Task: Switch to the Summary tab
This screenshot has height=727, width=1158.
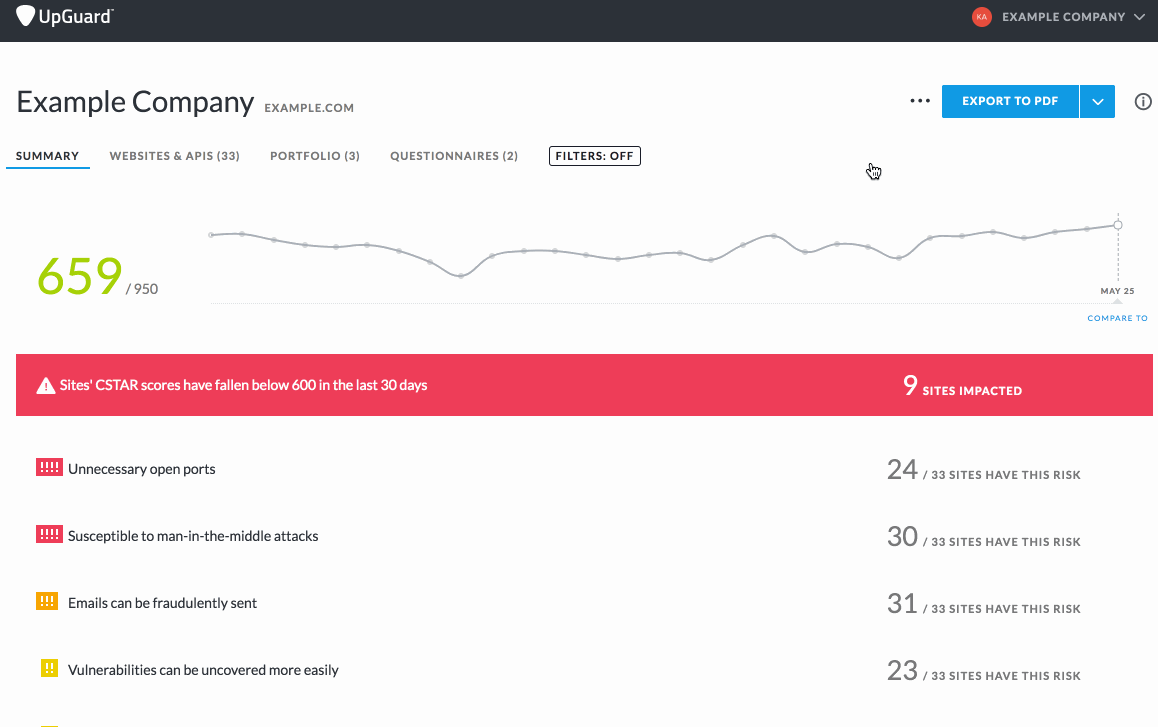Action: tap(47, 156)
